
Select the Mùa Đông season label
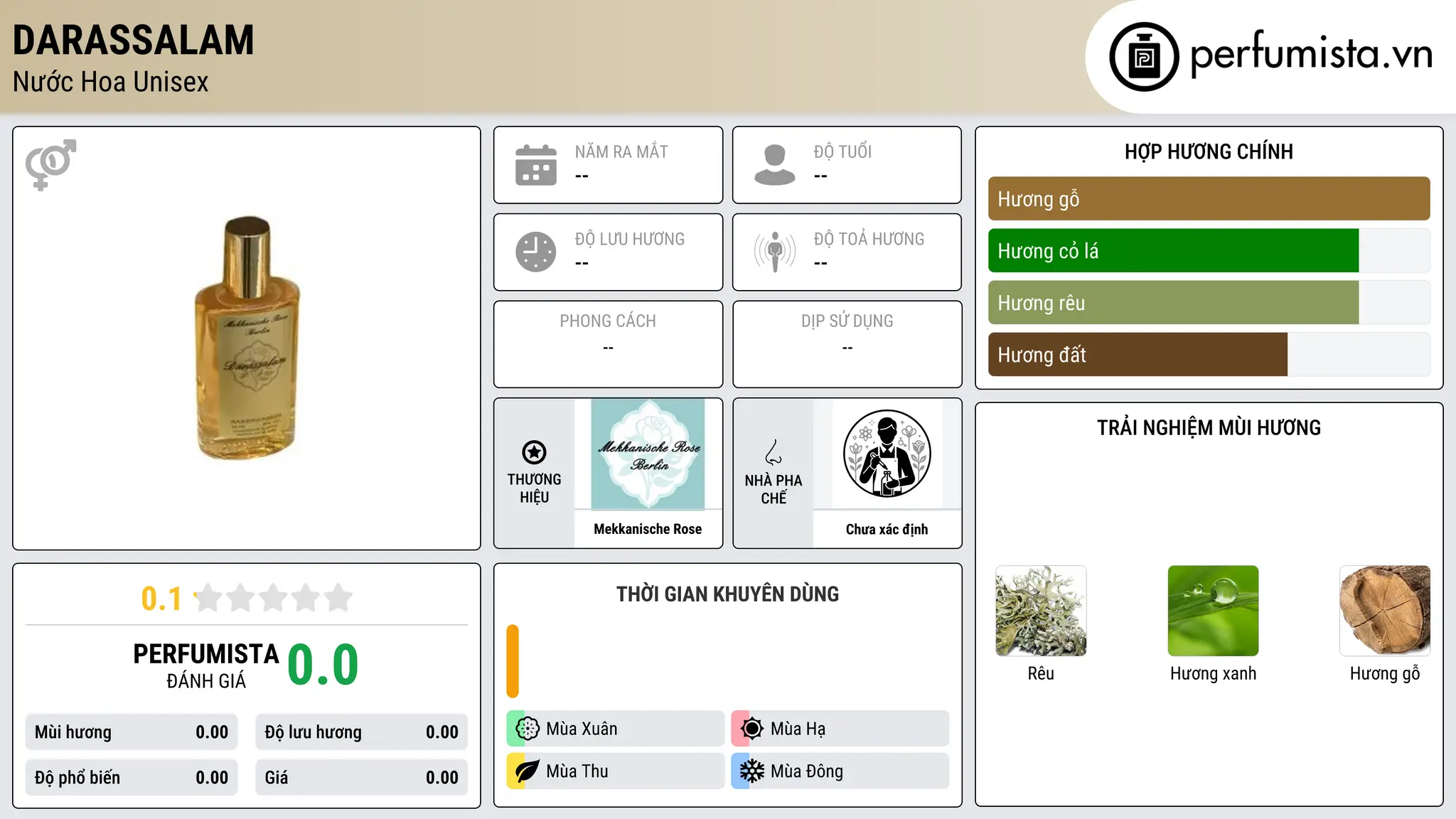(807, 771)
